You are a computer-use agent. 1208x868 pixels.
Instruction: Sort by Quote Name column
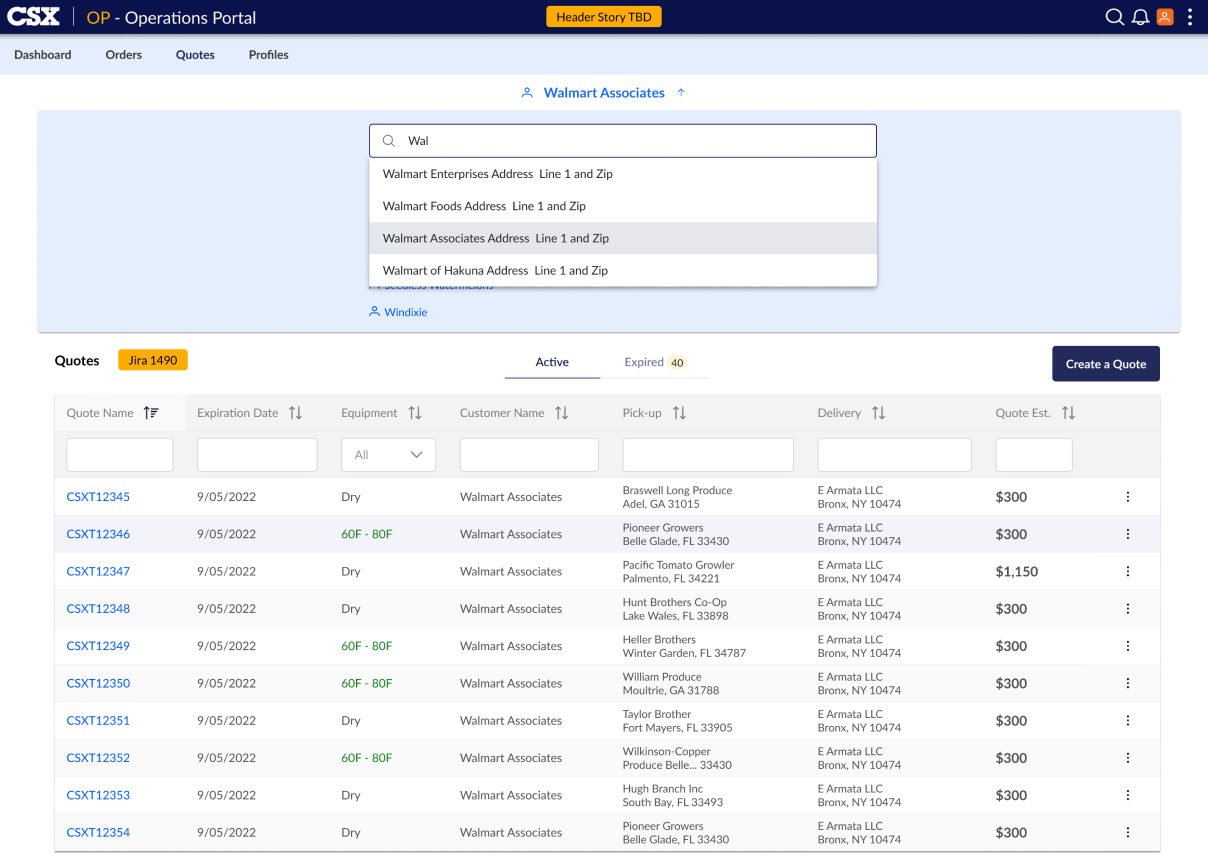coord(151,413)
